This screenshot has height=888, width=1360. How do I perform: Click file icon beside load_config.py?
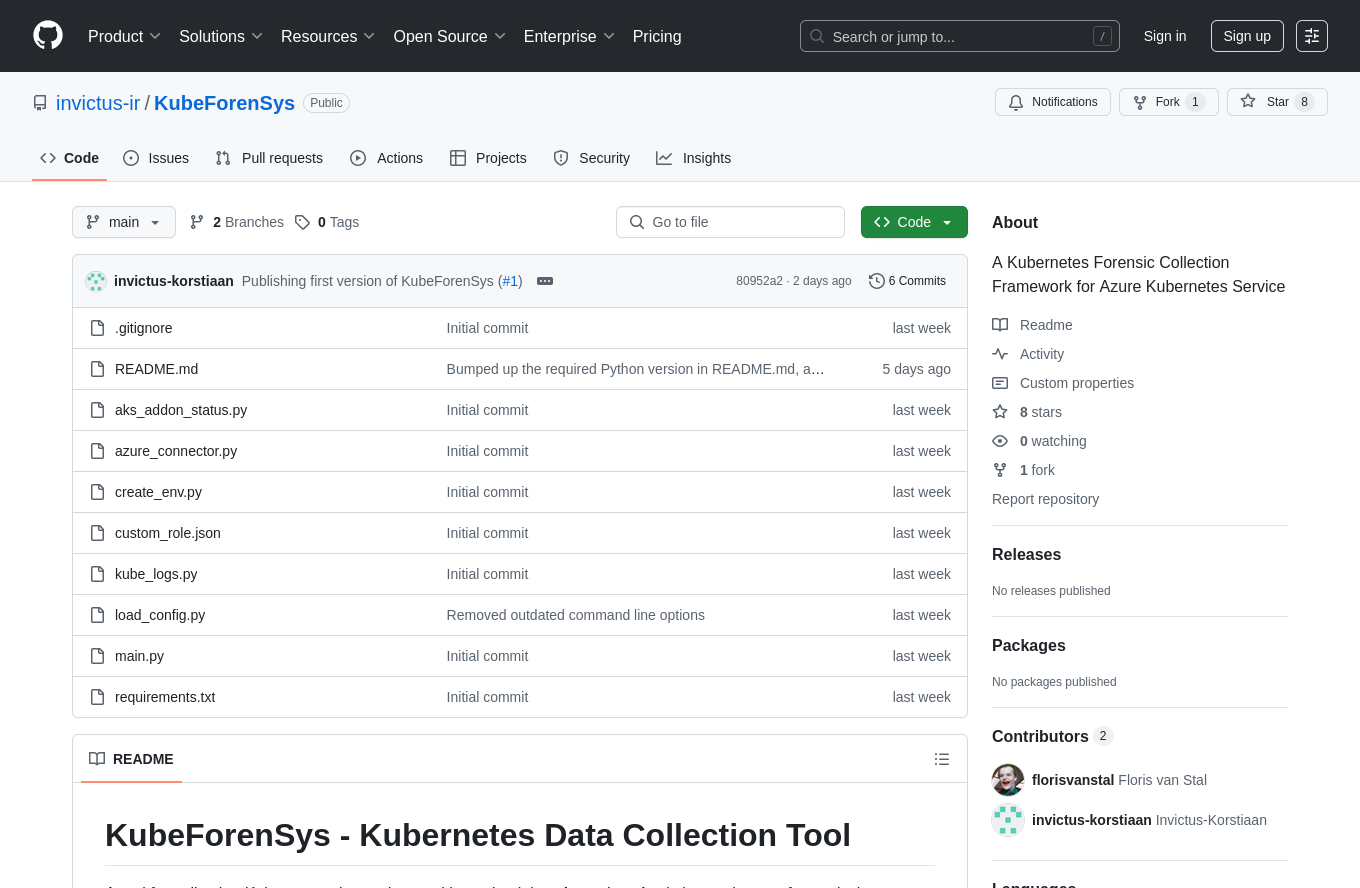pos(97,615)
